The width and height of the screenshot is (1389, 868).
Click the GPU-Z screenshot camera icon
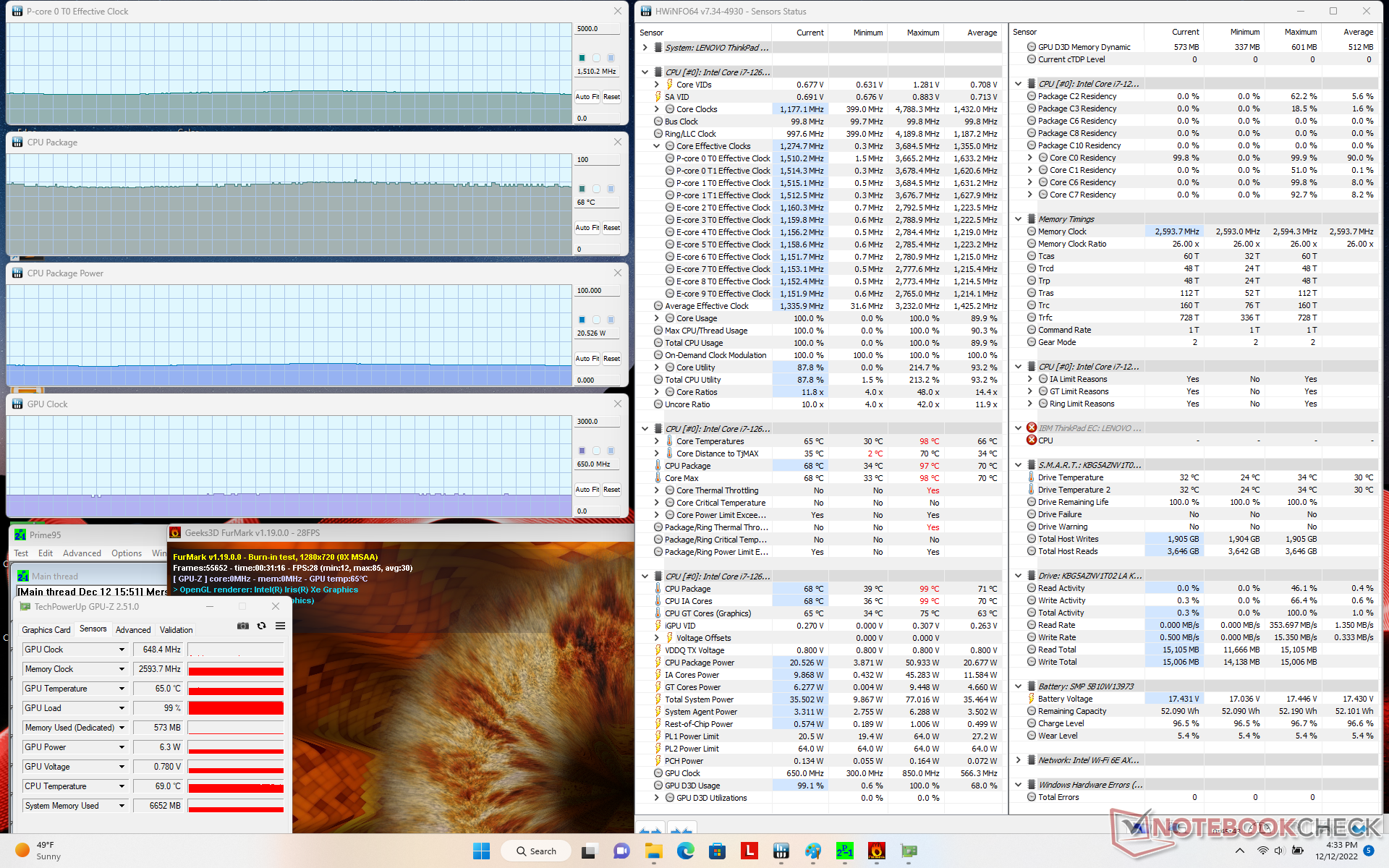pos(243,626)
